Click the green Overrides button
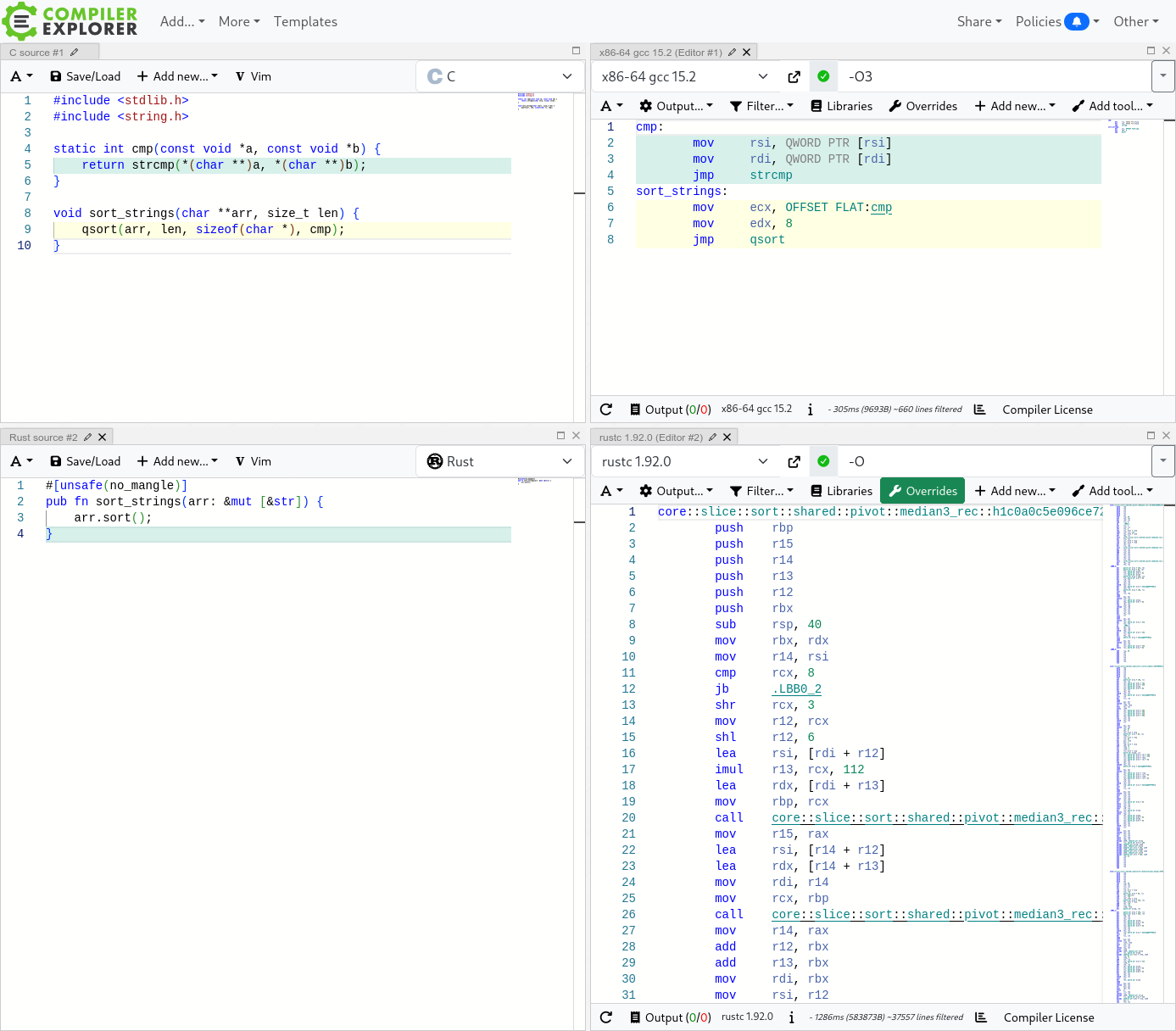The width and height of the screenshot is (1176, 1031). tap(922, 491)
